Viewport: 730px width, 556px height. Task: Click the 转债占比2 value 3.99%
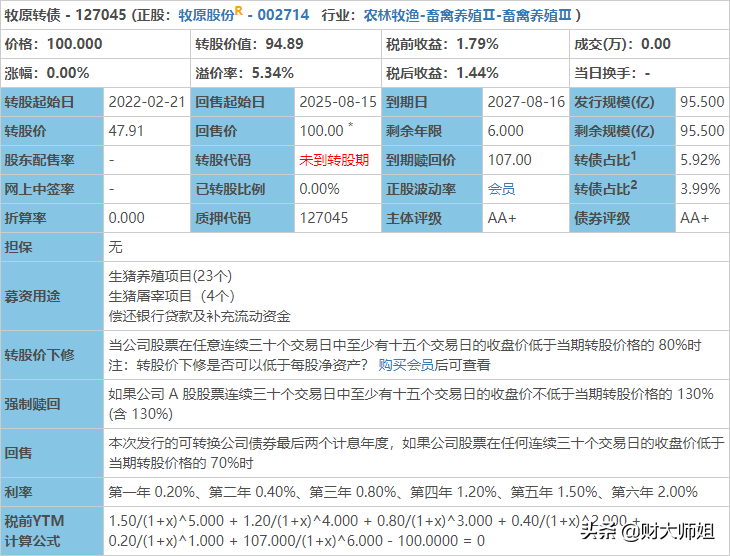(700, 189)
